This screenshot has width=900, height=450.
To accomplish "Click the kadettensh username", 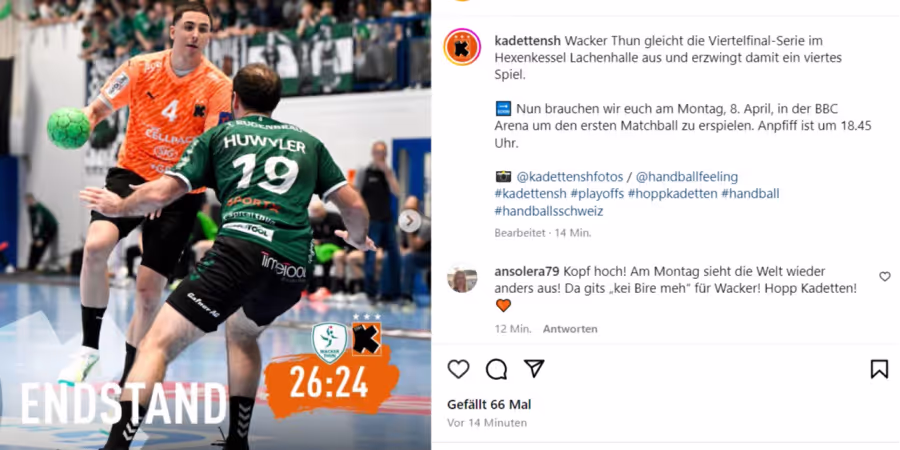I will click(x=527, y=41).
